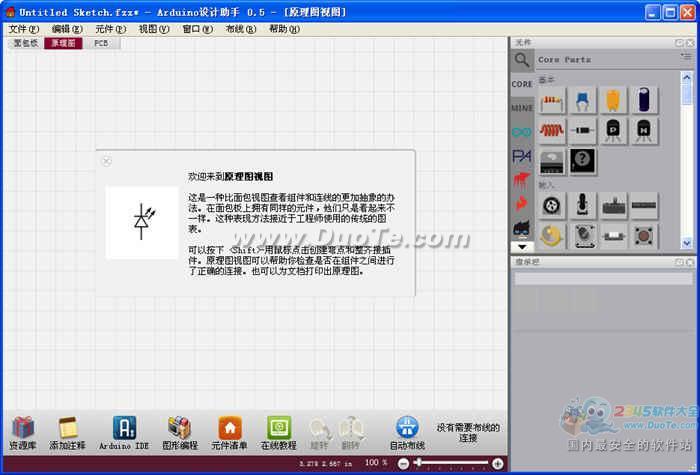Viewport: 700px width, 475px height.
Task: Switch to the CORE parts bin
Action: click(x=521, y=84)
